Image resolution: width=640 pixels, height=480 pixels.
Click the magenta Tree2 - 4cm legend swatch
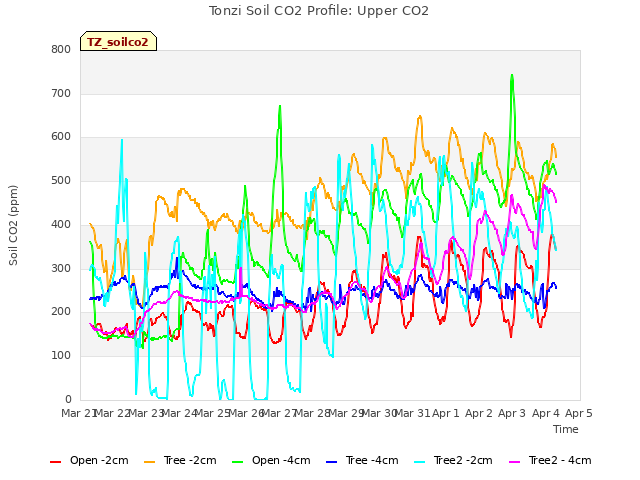tap(515, 462)
